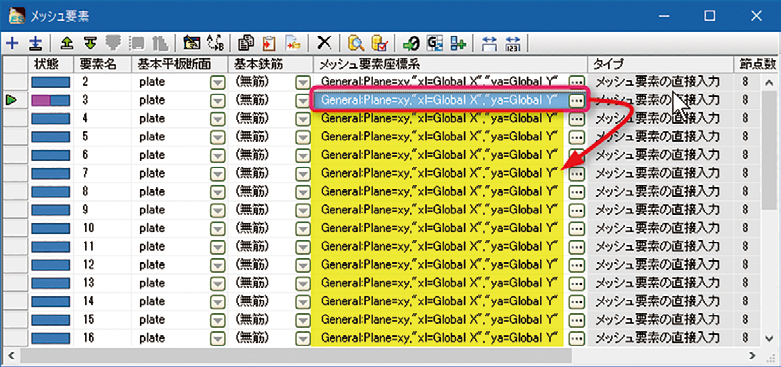The height and width of the screenshot is (367, 781).
Task: Open section dropdown for element 13
Action: (x=217, y=283)
